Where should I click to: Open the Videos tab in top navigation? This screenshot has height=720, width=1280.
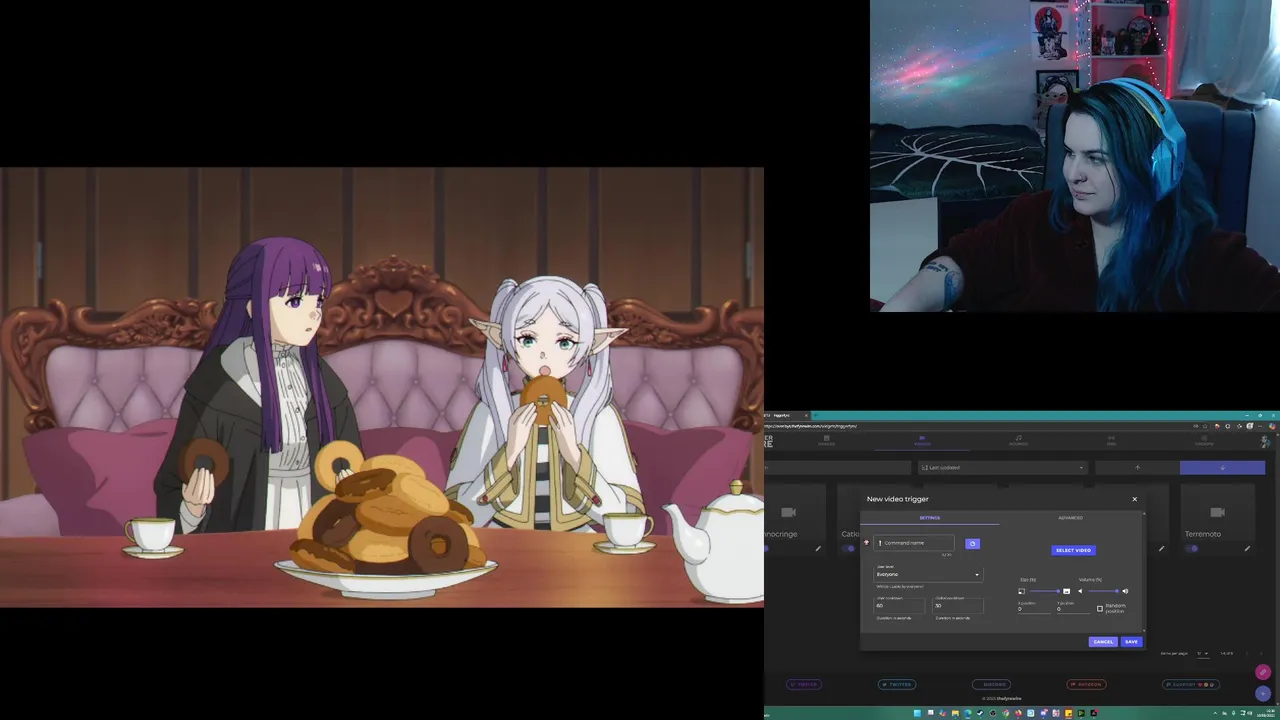[x=922, y=441]
